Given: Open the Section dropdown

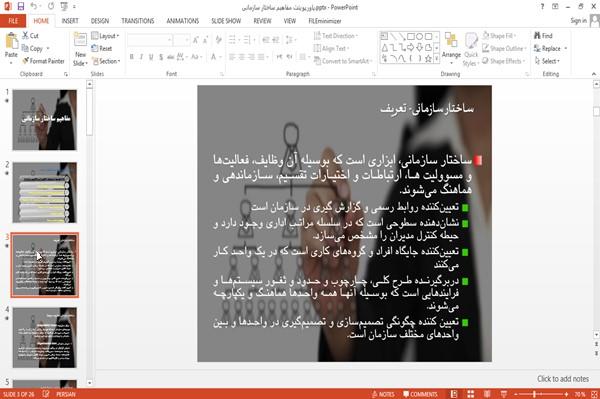Looking at the screenshot, I should click(106, 61).
